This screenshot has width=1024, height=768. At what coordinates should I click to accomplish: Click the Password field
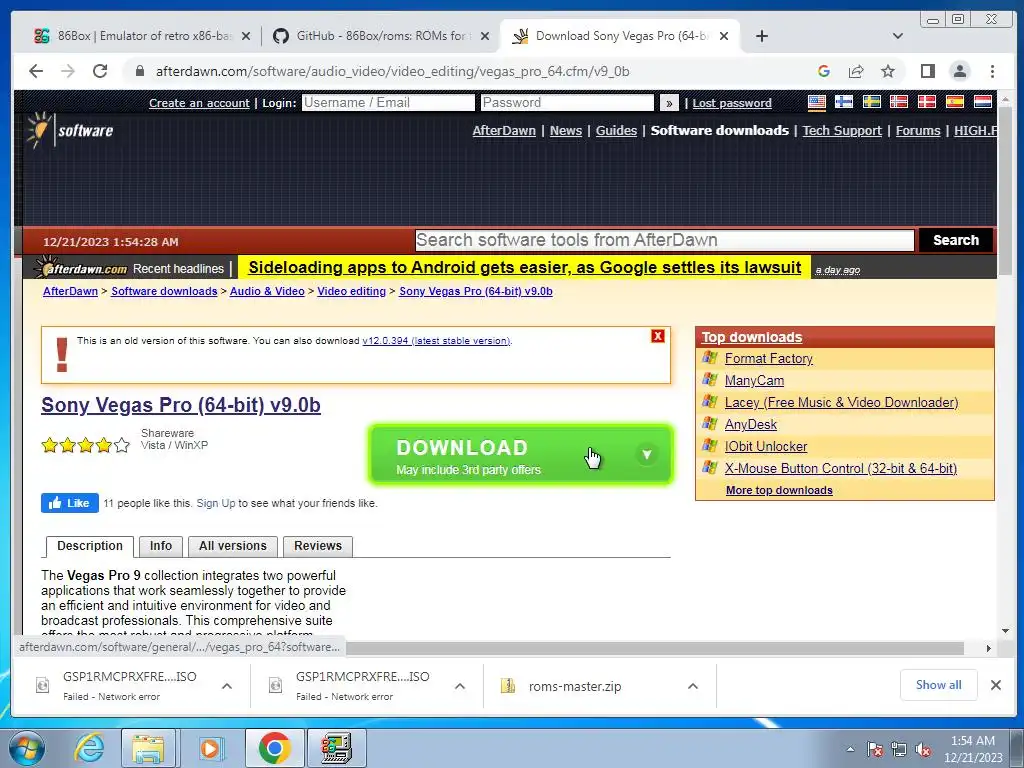(567, 103)
